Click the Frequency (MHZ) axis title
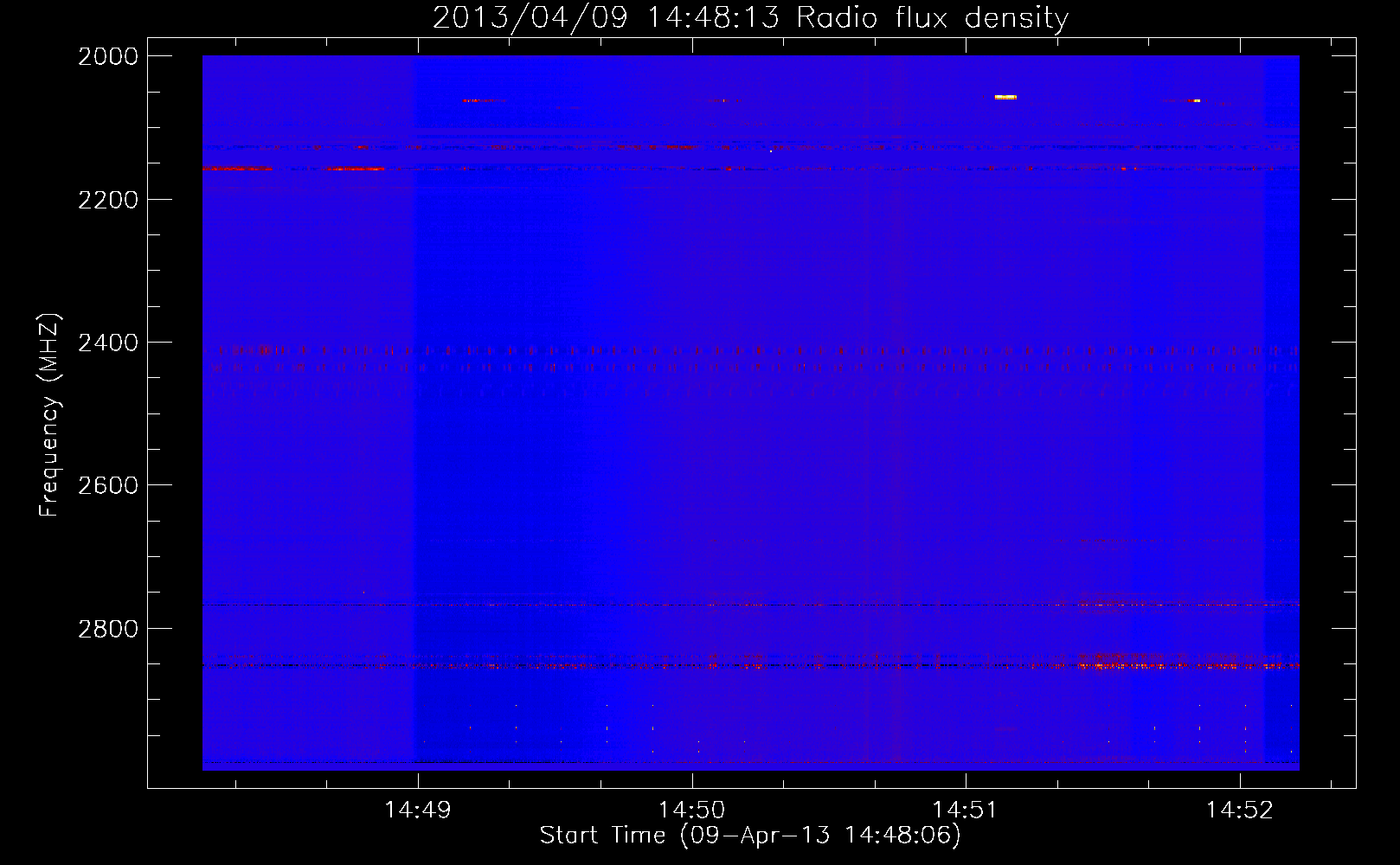This screenshot has width=1400, height=865. (50, 414)
